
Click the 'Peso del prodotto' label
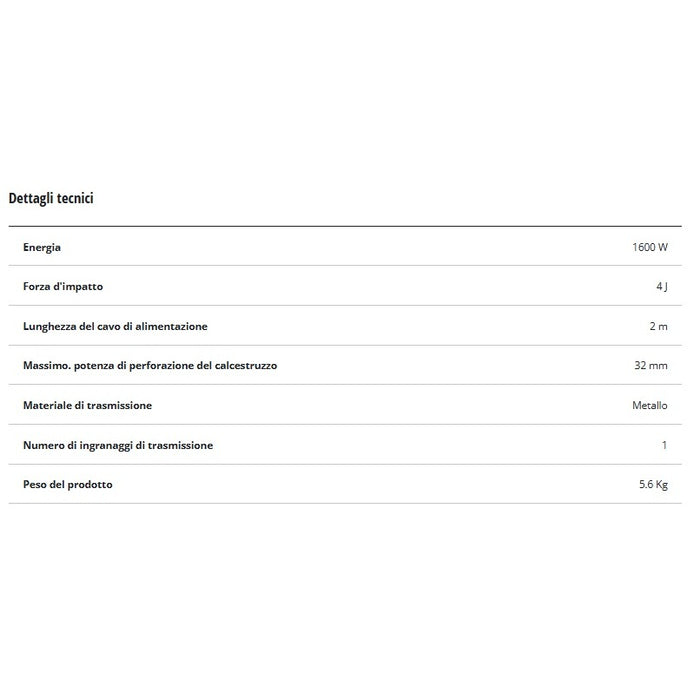pos(68,484)
